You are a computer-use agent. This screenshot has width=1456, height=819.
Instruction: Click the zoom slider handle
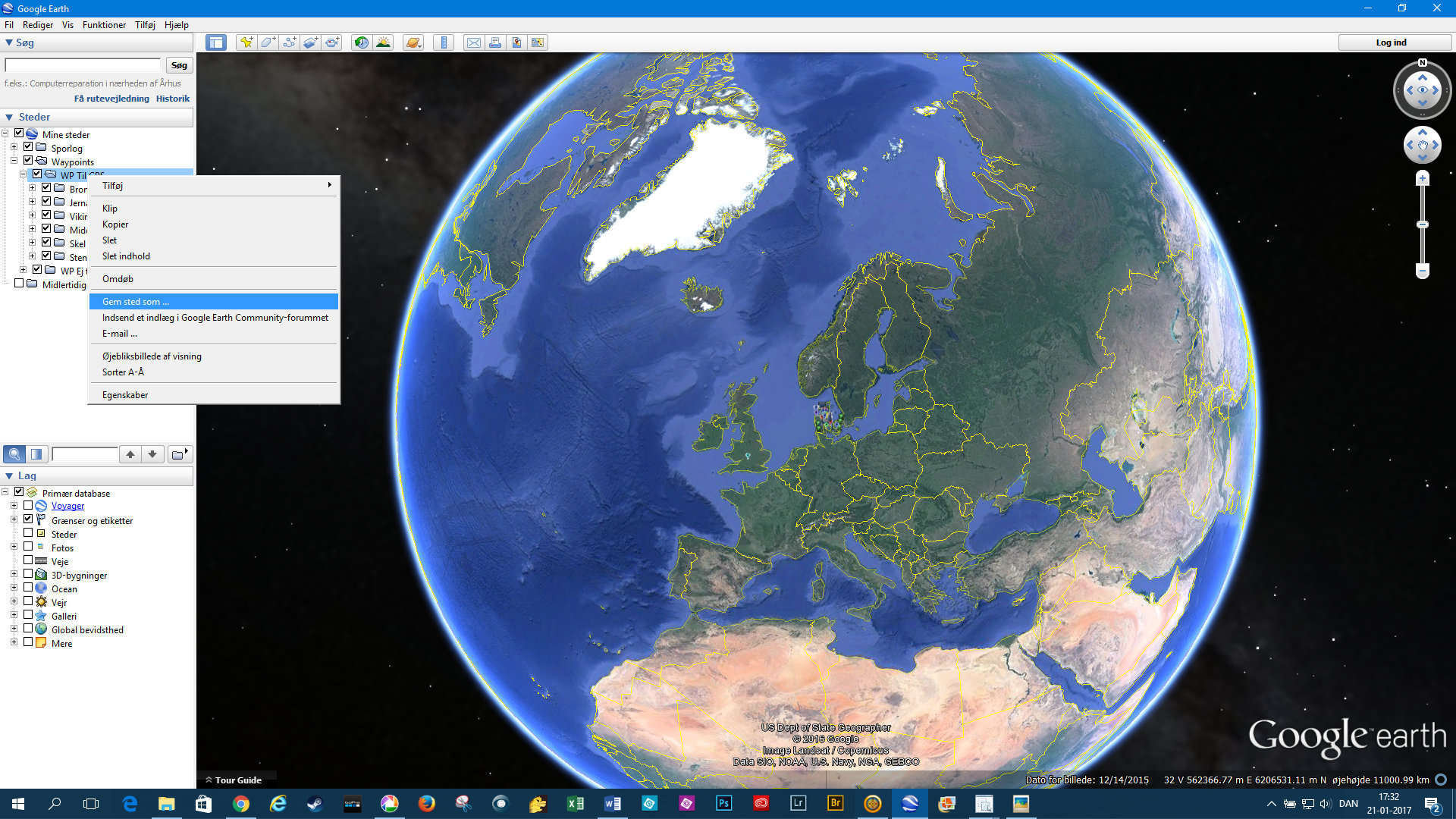[1423, 224]
